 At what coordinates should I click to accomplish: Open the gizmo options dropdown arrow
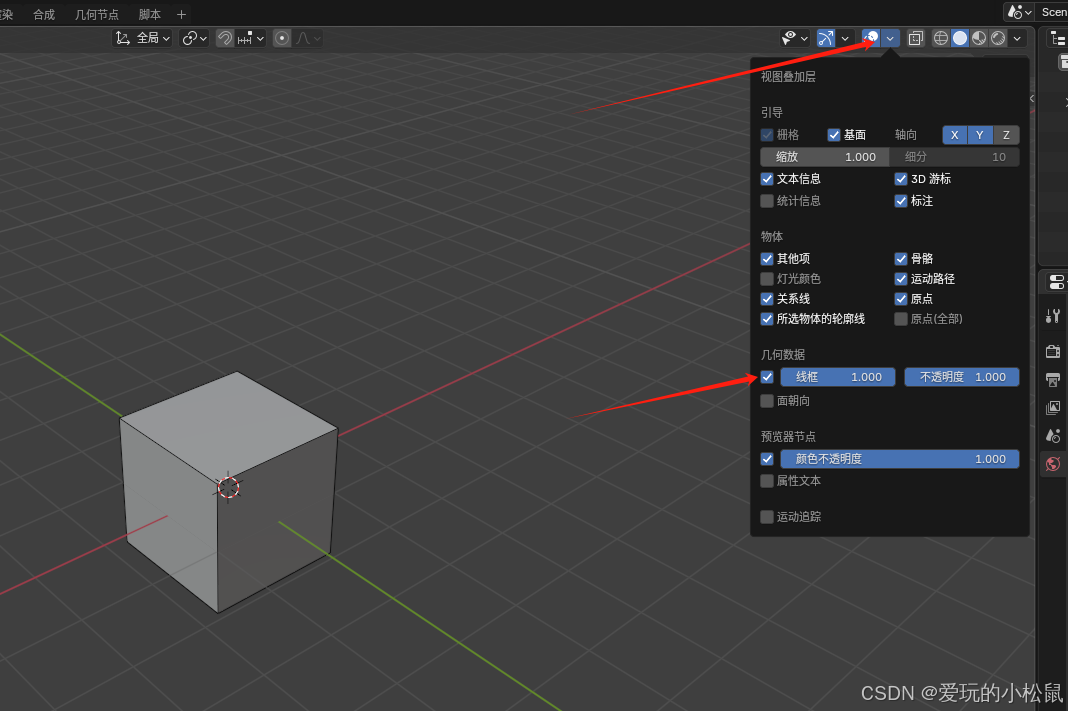pos(845,39)
